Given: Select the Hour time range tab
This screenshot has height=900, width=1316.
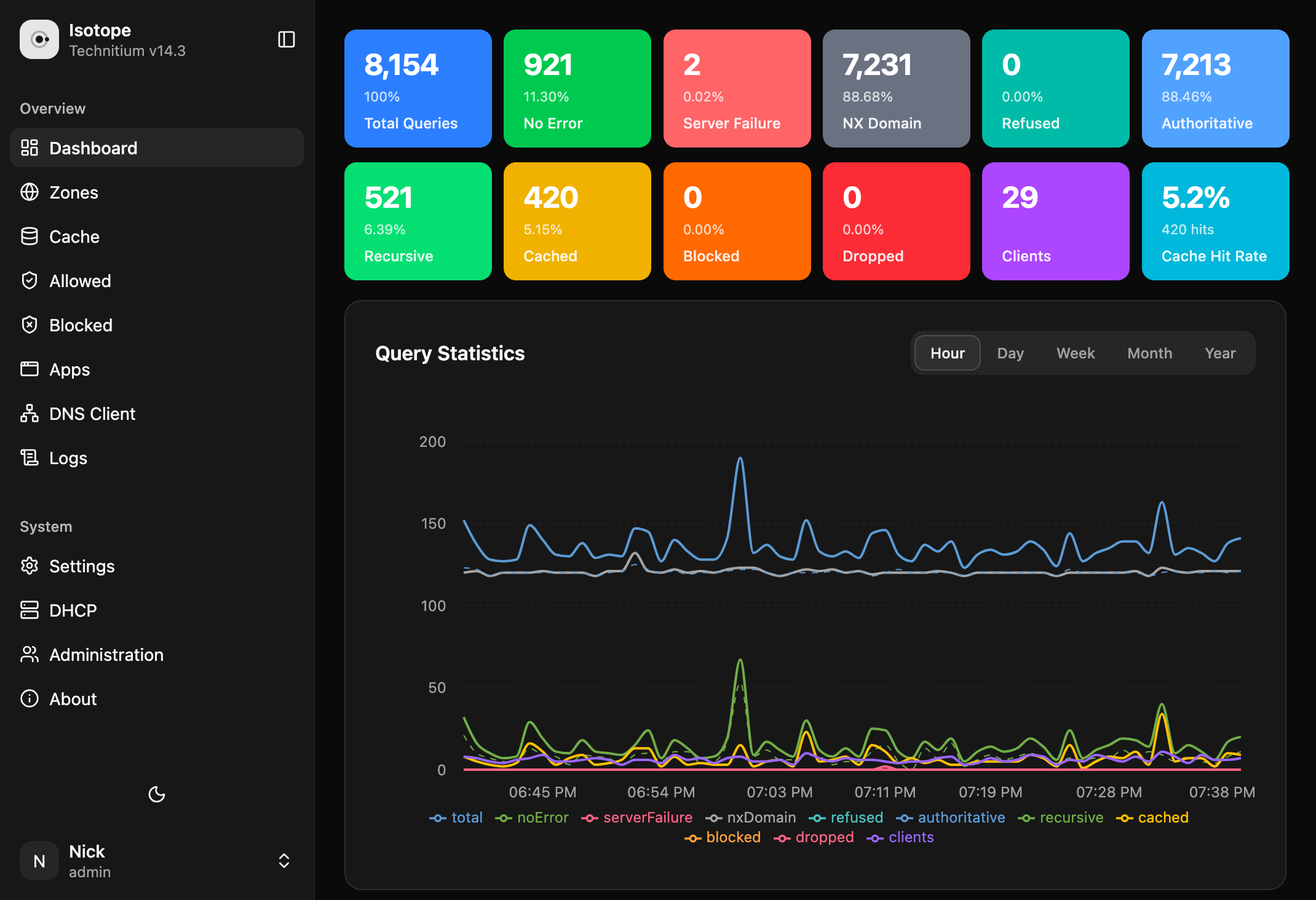Looking at the screenshot, I should pos(947,353).
